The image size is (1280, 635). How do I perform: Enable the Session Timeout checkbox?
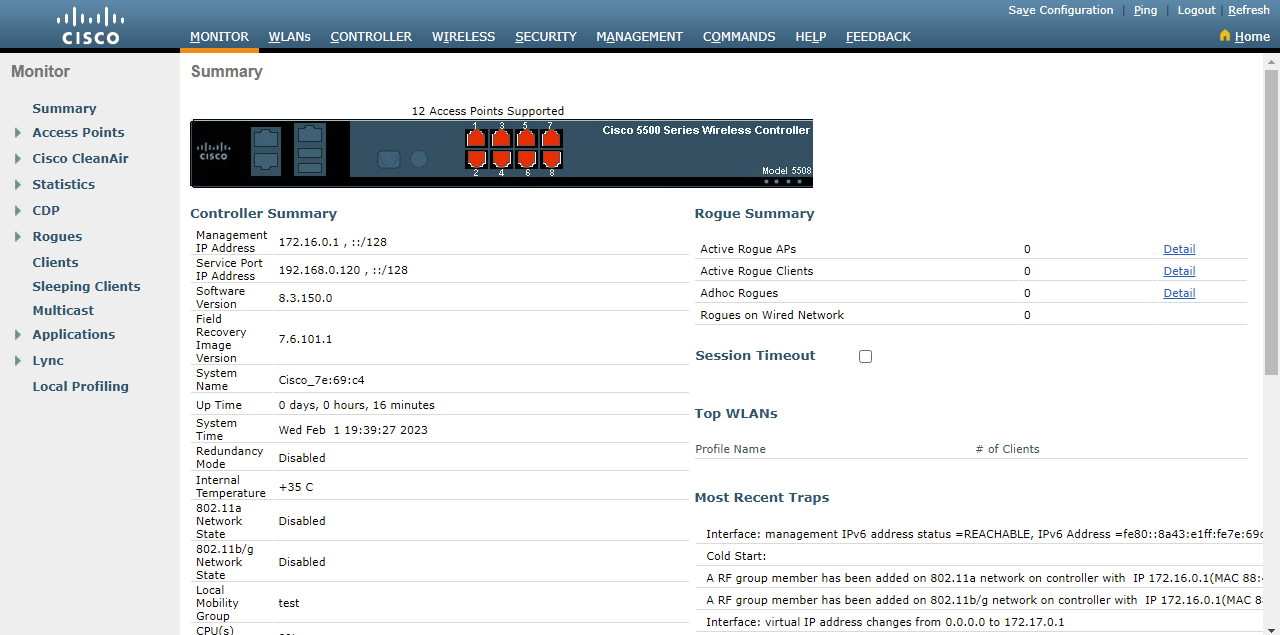[865, 356]
